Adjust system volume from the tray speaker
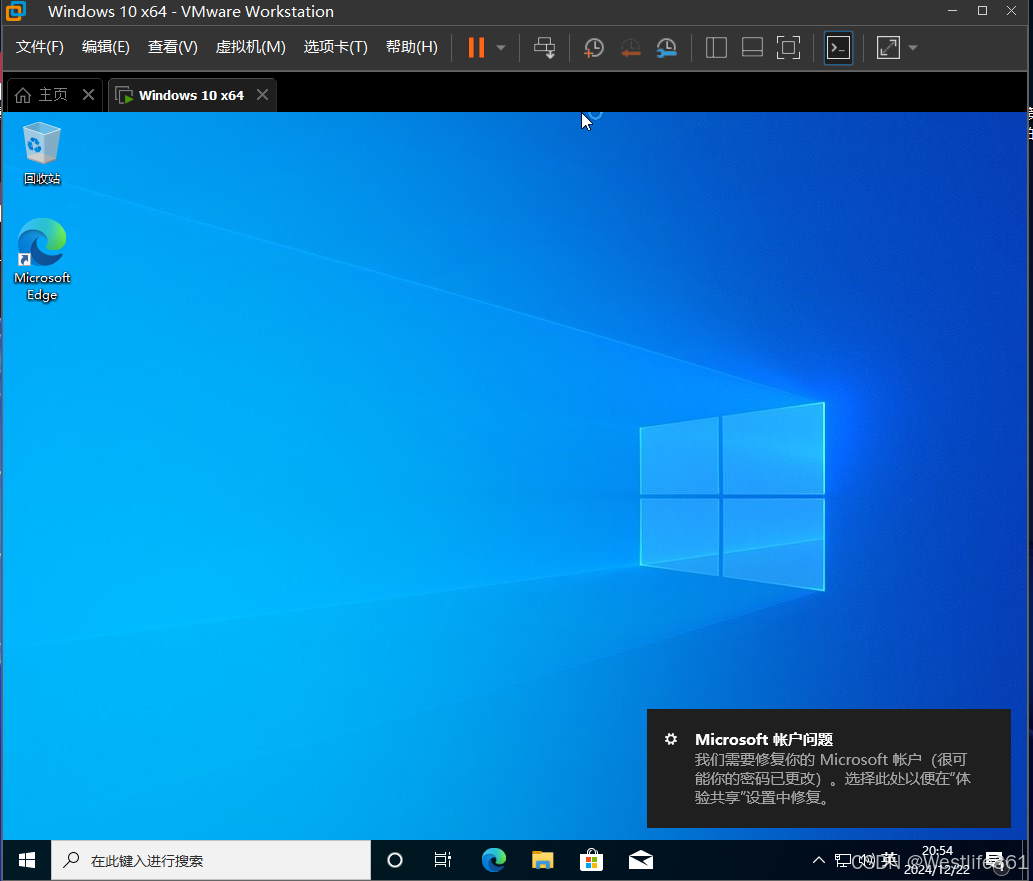1033x881 pixels. pos(868,860)
